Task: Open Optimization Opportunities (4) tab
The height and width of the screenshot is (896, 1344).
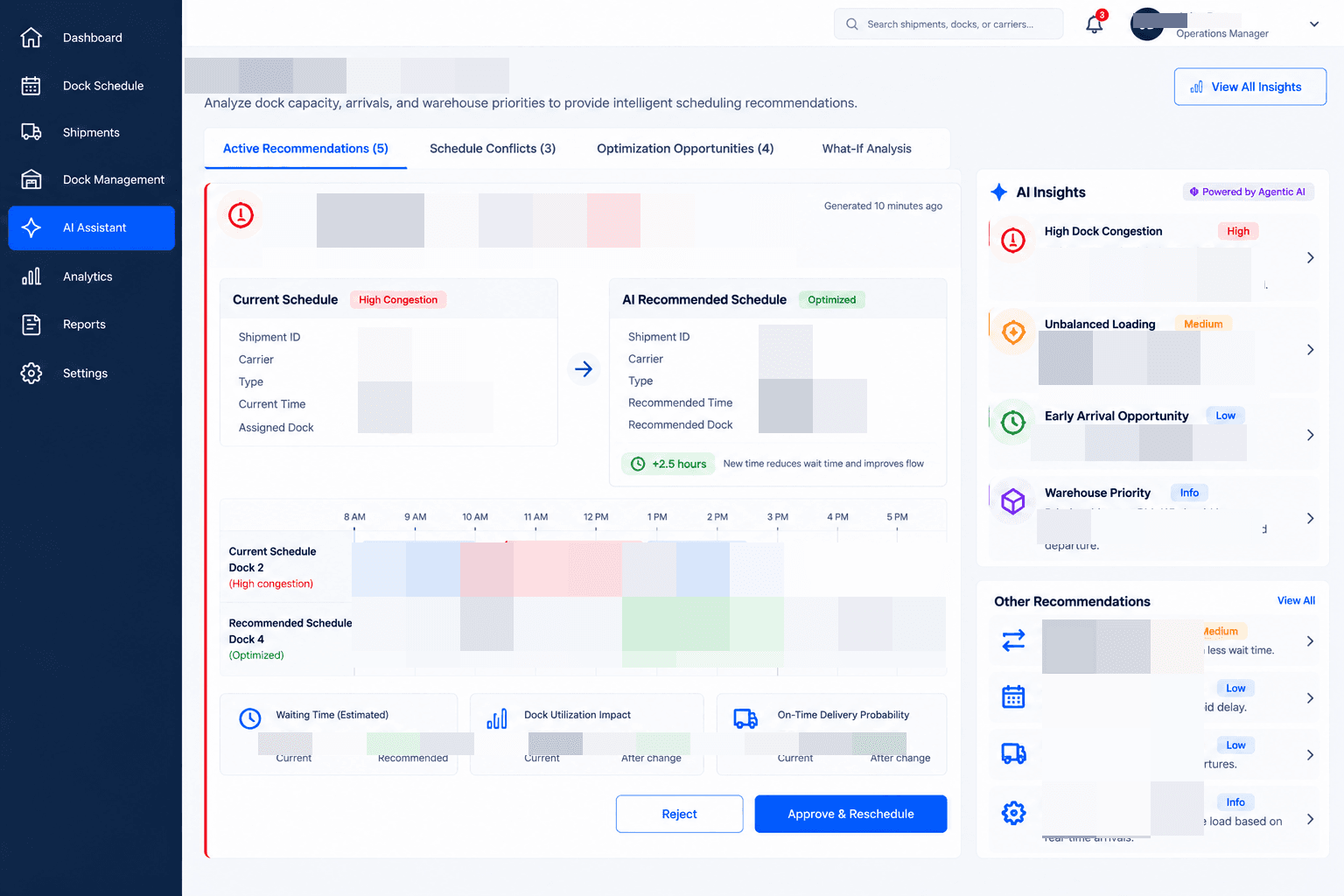Action: point(685,149)
